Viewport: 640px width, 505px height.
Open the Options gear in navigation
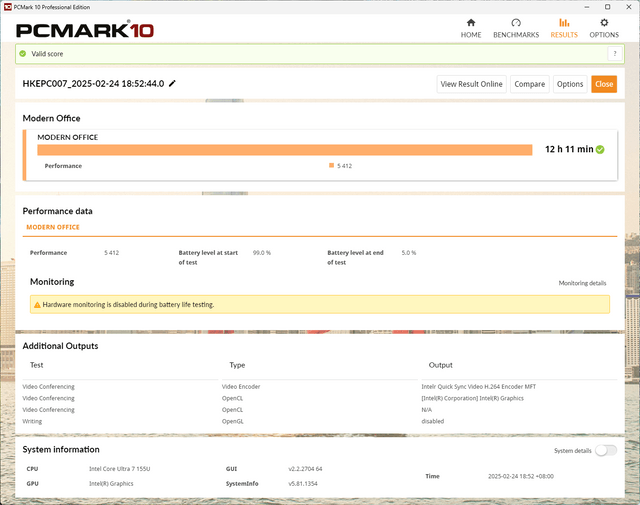[x=604, y=28]
